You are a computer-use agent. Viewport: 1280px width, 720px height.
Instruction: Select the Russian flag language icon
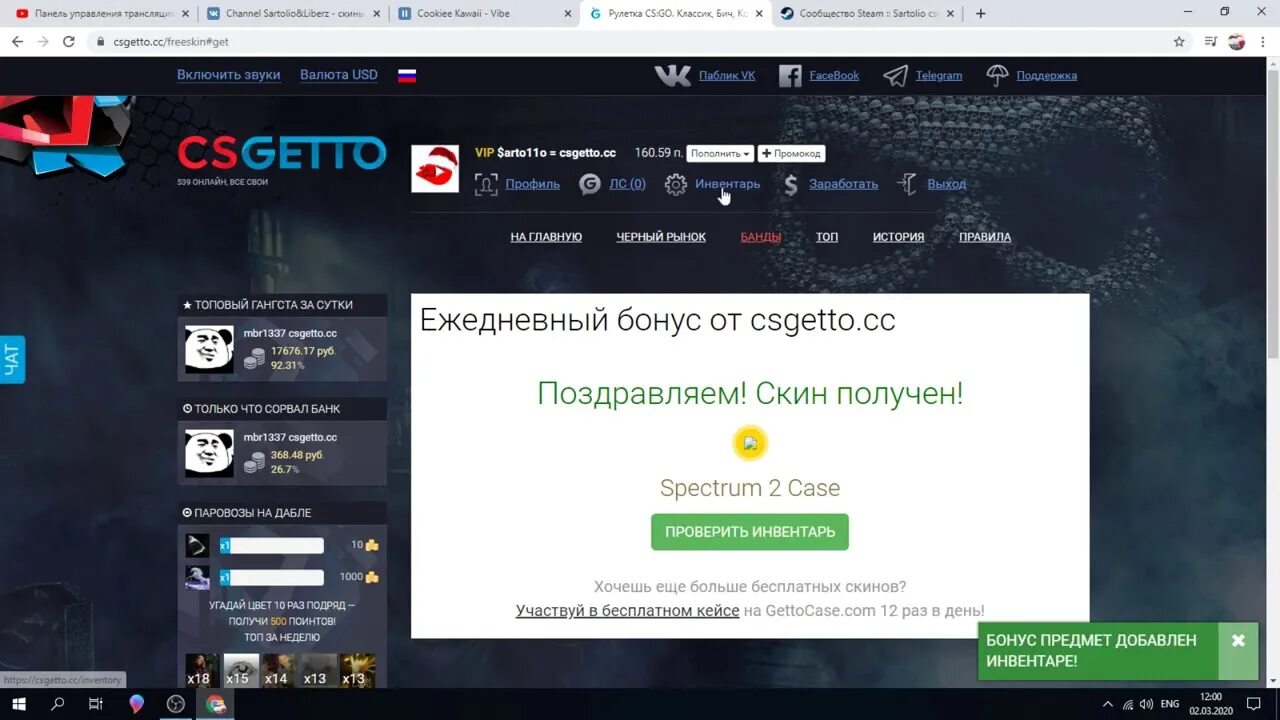407,75
